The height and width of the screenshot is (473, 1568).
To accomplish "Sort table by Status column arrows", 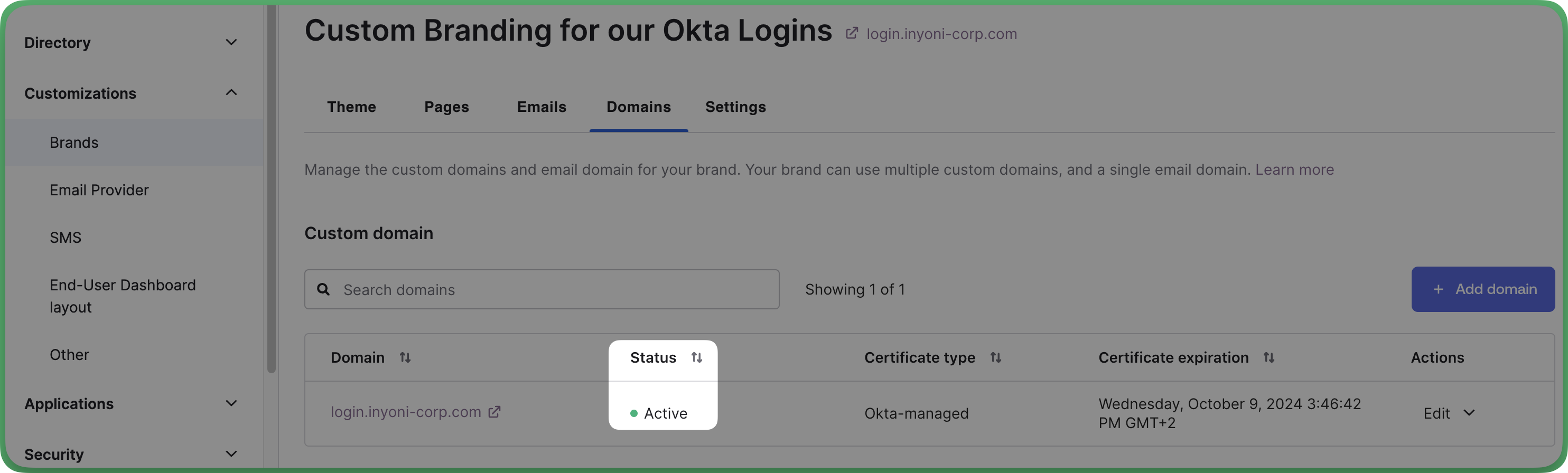I will (696, 357).
